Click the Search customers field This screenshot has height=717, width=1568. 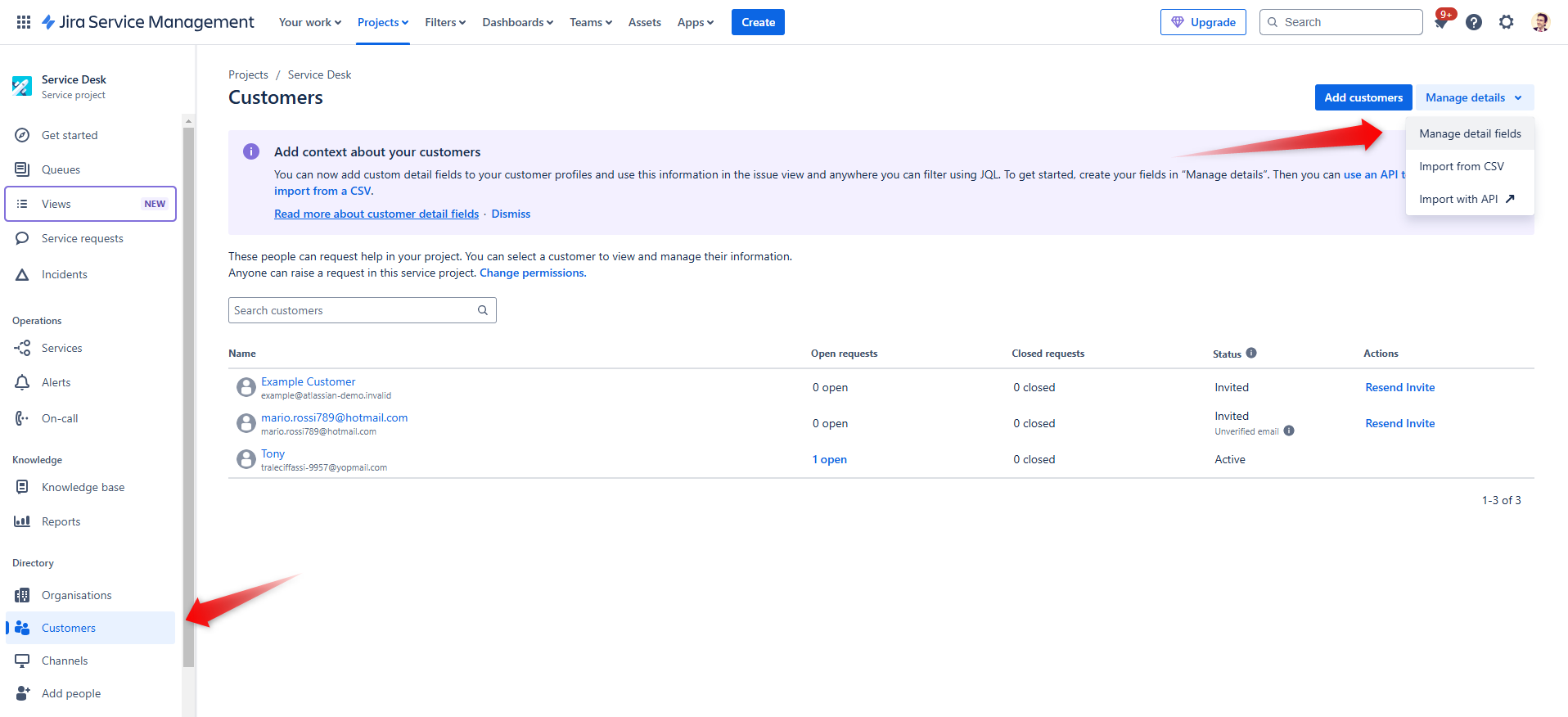pos(363,310)
